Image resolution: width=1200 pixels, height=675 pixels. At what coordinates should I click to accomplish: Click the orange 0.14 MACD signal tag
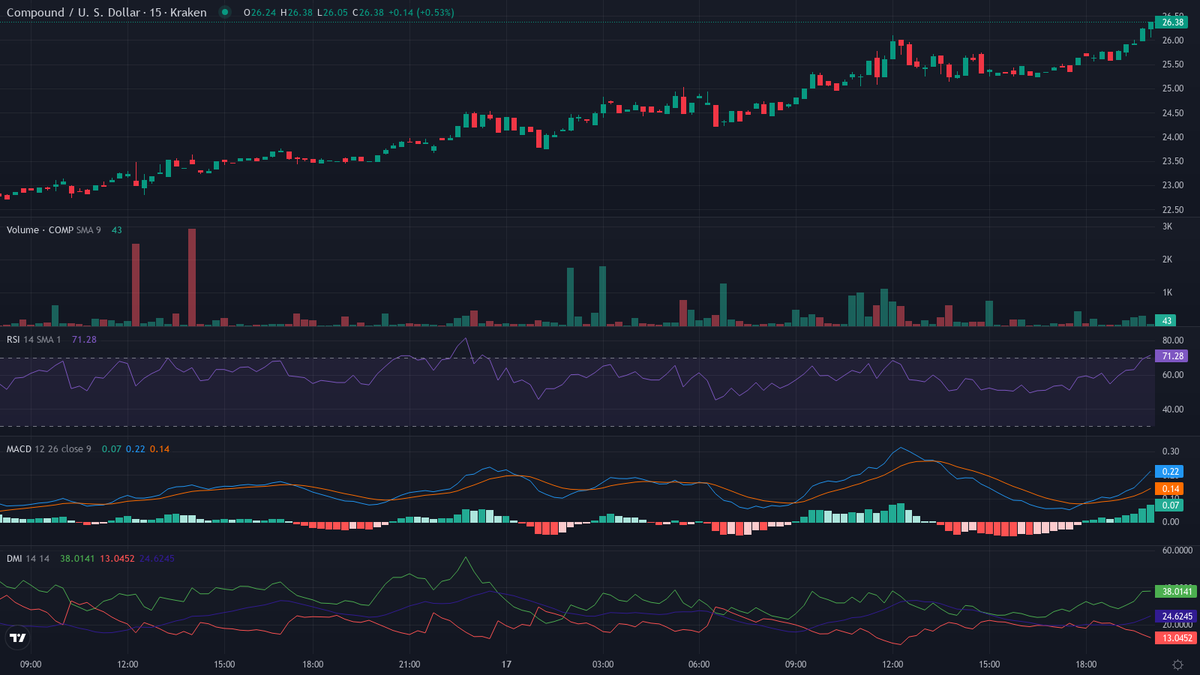[x=1170, y=489]
